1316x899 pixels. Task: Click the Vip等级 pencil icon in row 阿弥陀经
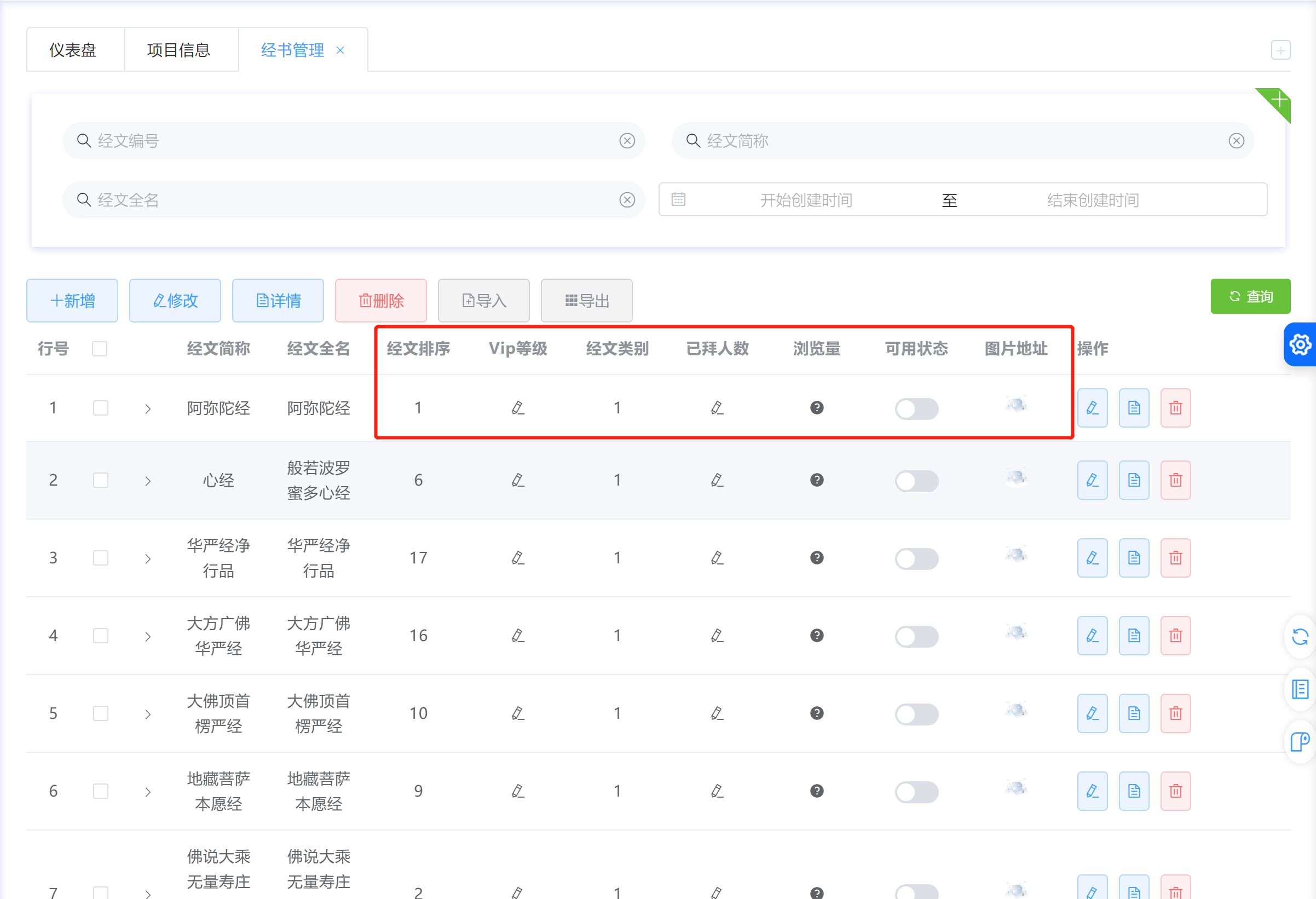(517, 408)
